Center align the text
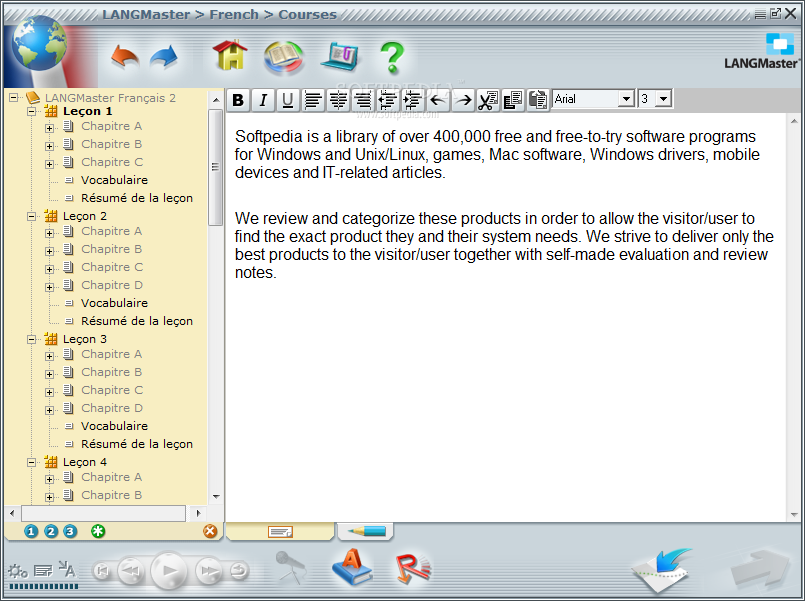Screen dimensions: 805x601 tap(338, 100)
